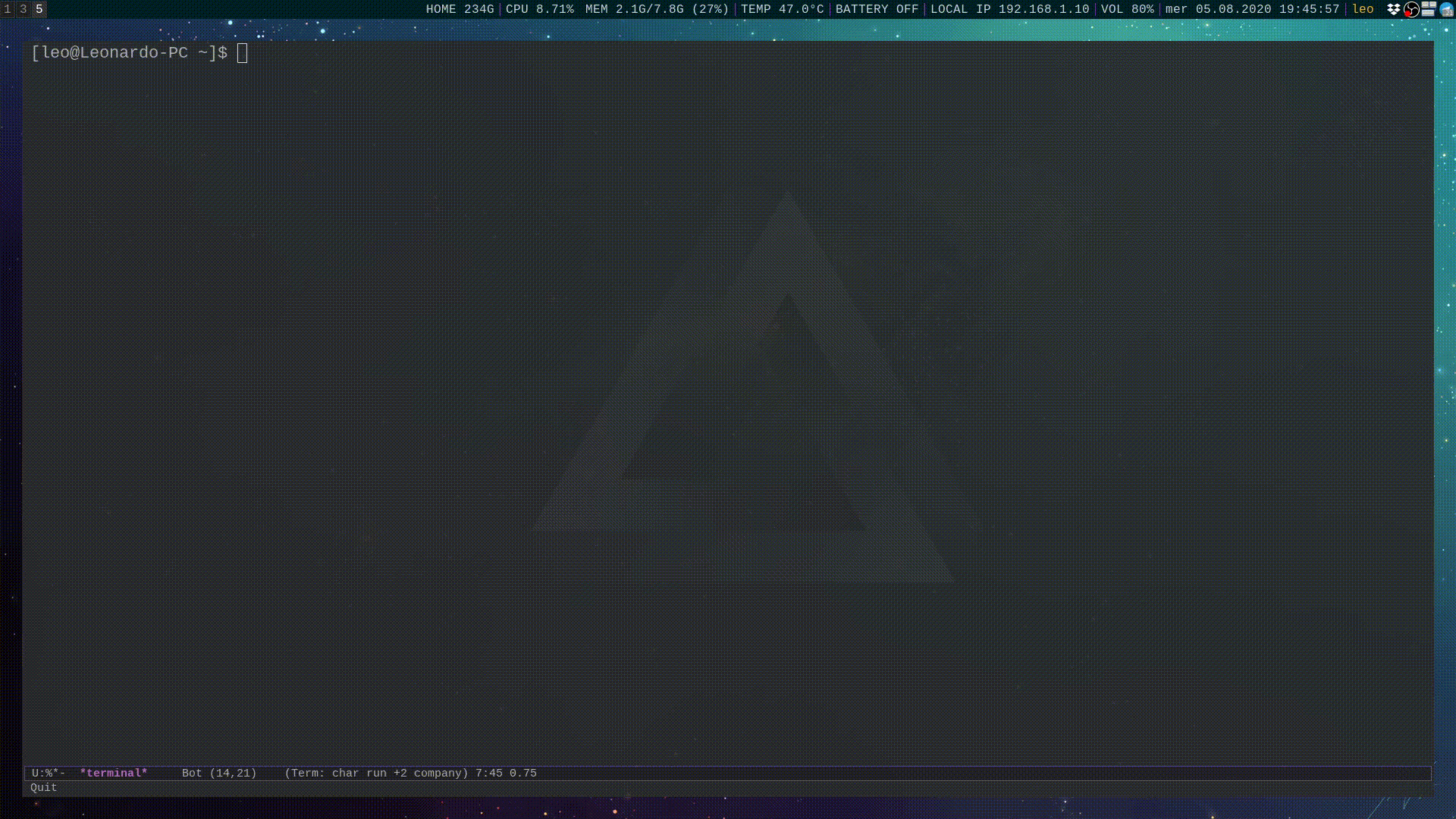
Task: Switch to workspace 3
Action: click(24, 9)
